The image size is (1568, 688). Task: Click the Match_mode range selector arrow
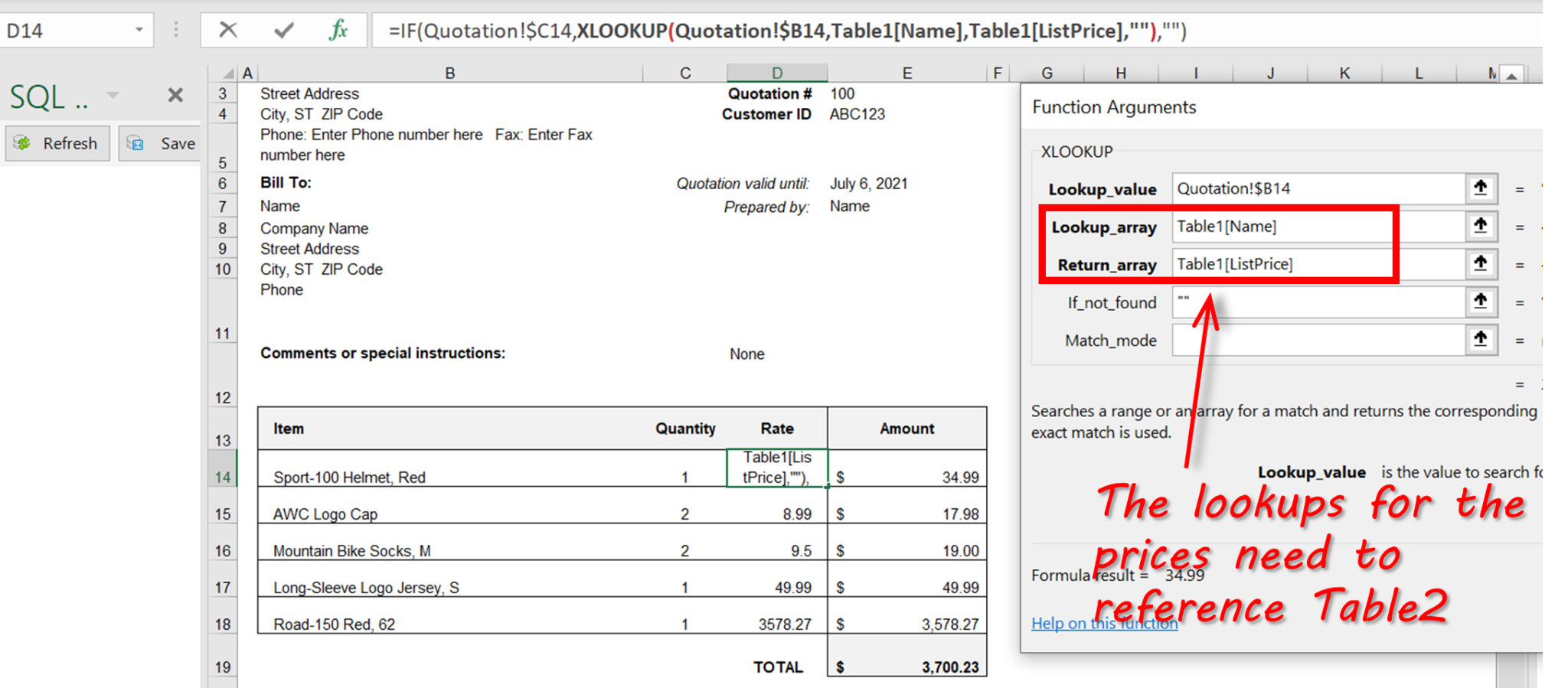coord(1480,340)
